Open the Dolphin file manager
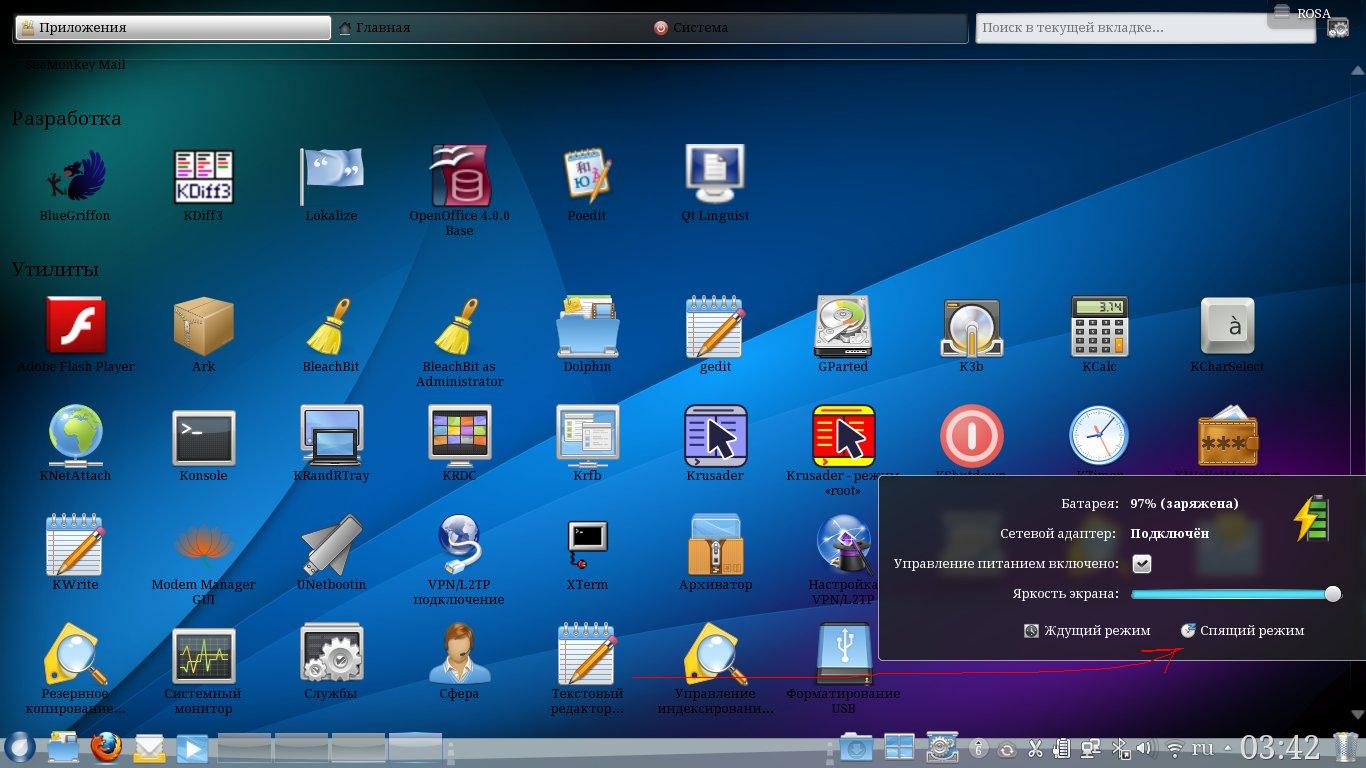Image resolution: width=1366 pixels, height=768 pixels. [x=587, y=328]
